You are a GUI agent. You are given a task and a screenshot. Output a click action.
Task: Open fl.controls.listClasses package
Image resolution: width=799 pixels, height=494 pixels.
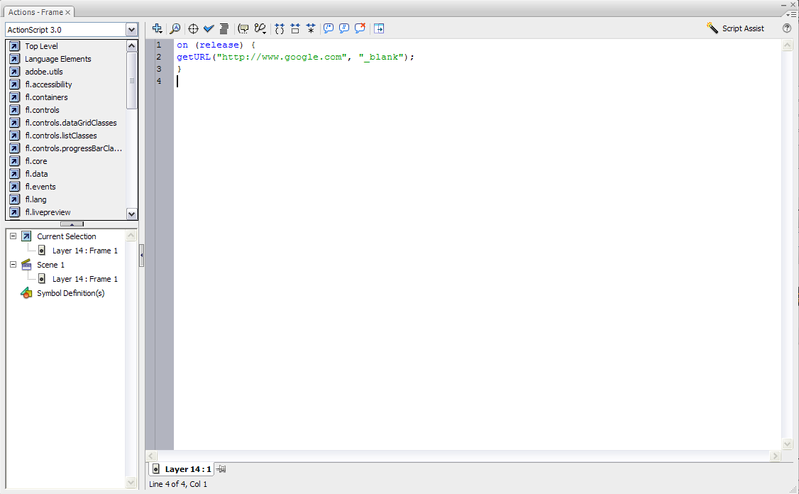pos(61,135)
